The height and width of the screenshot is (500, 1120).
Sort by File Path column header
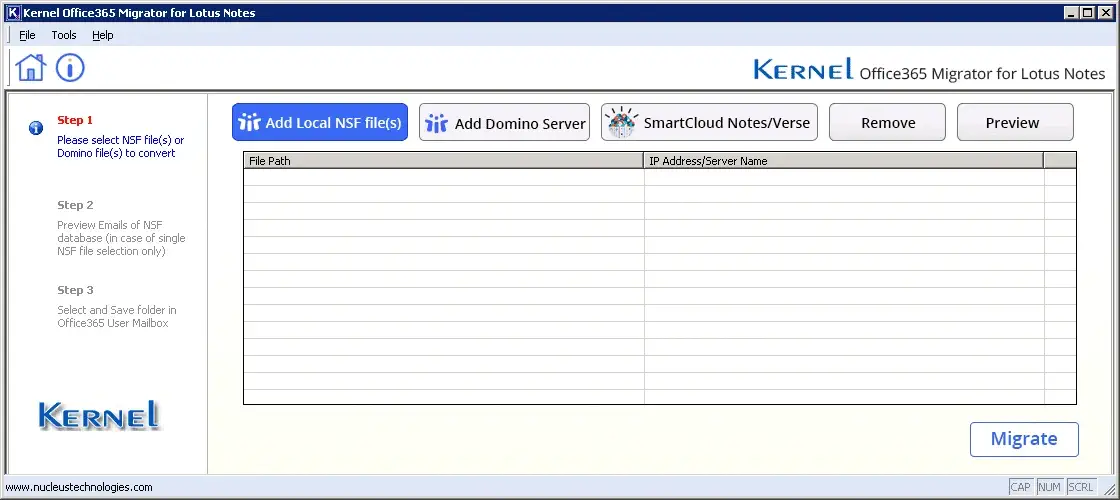[x=443, y=161]
